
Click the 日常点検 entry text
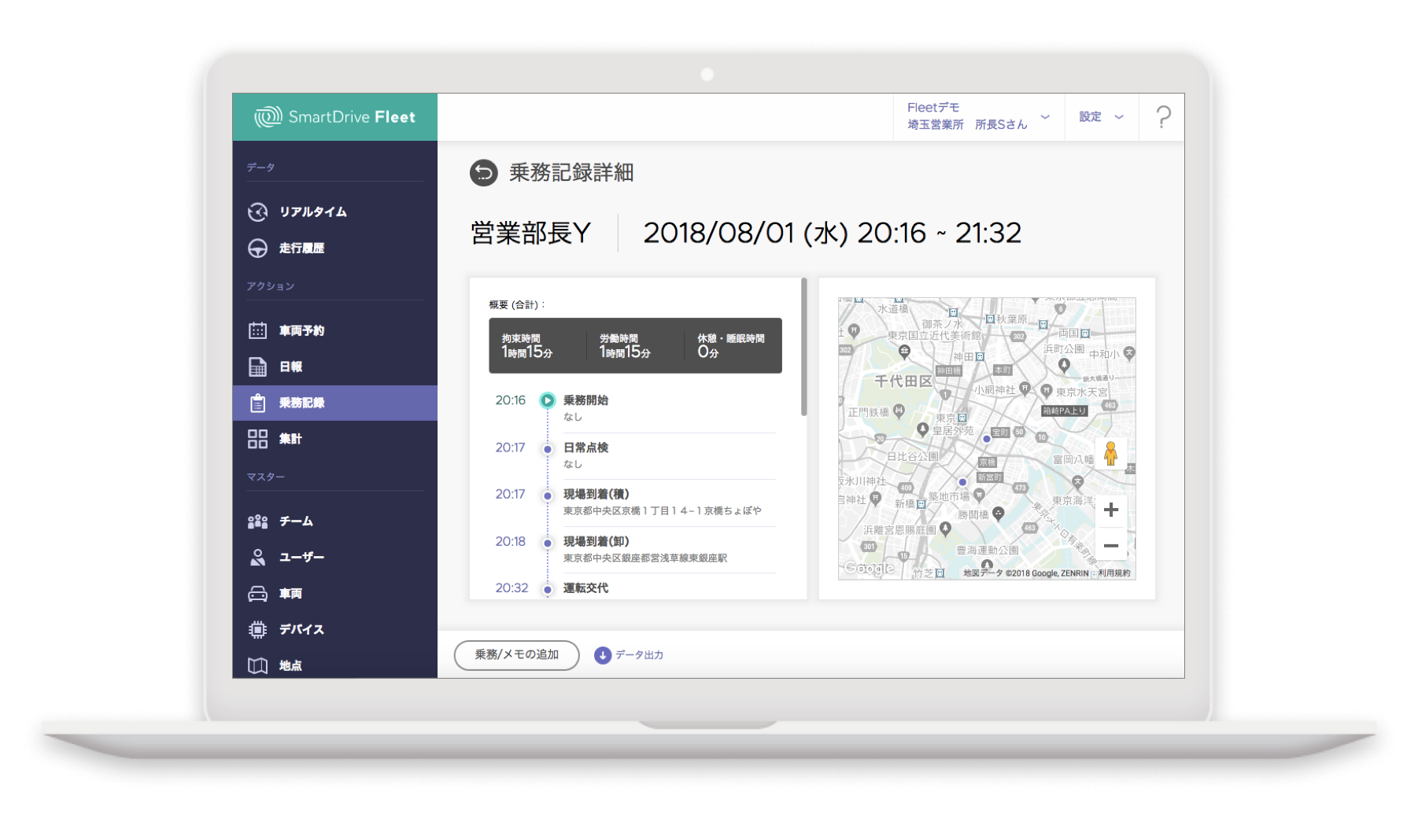pos(585,448)
